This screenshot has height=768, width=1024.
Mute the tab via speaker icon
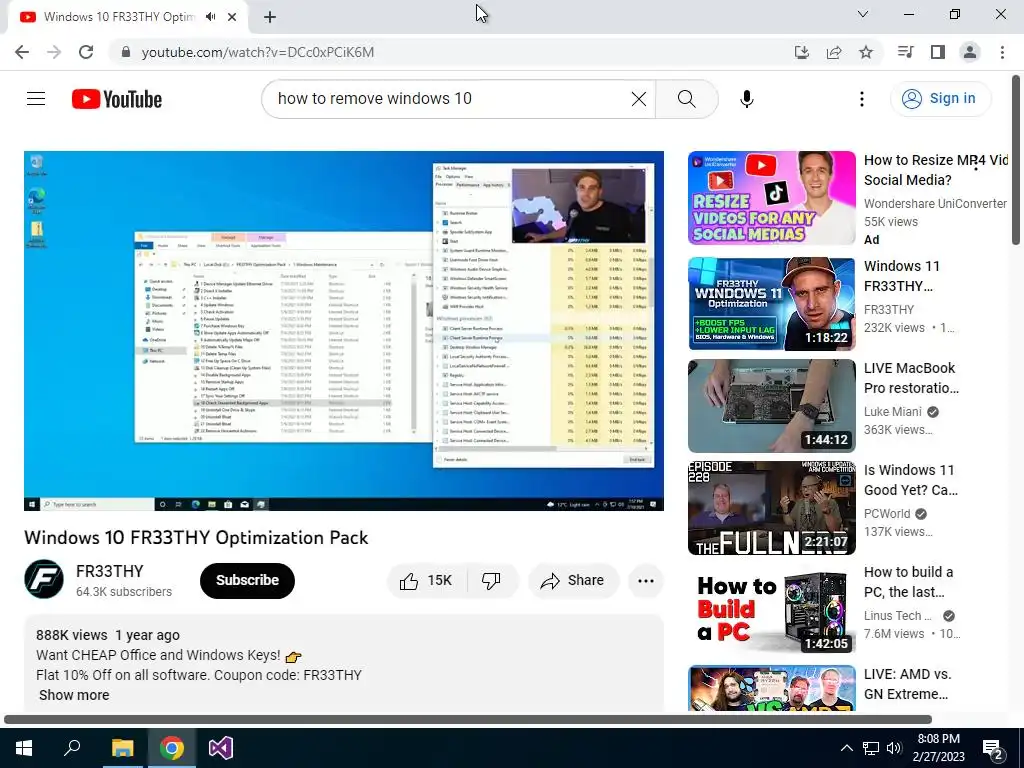point(210,17)
